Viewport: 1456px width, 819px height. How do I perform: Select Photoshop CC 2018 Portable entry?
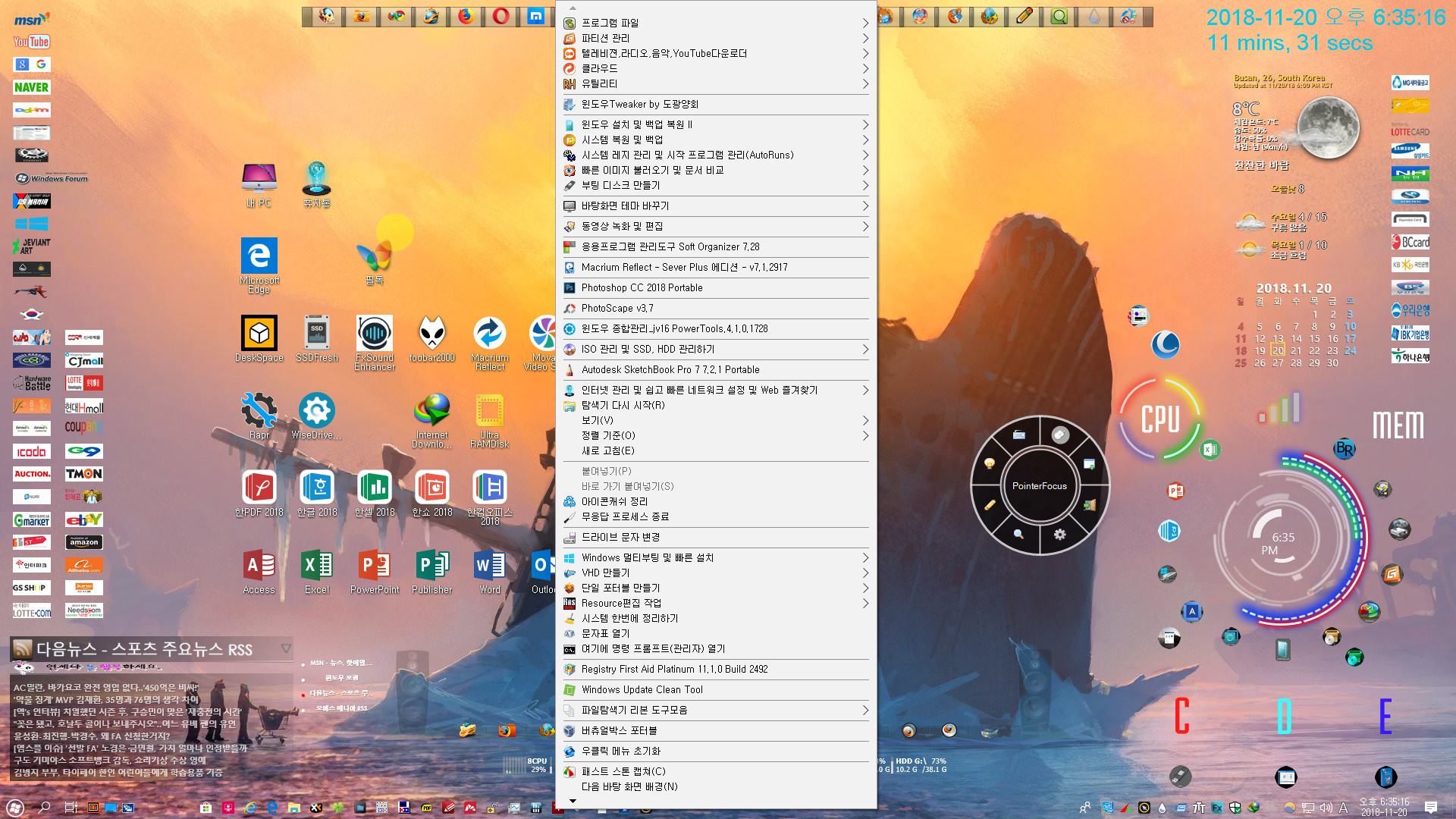click(716, 287)
